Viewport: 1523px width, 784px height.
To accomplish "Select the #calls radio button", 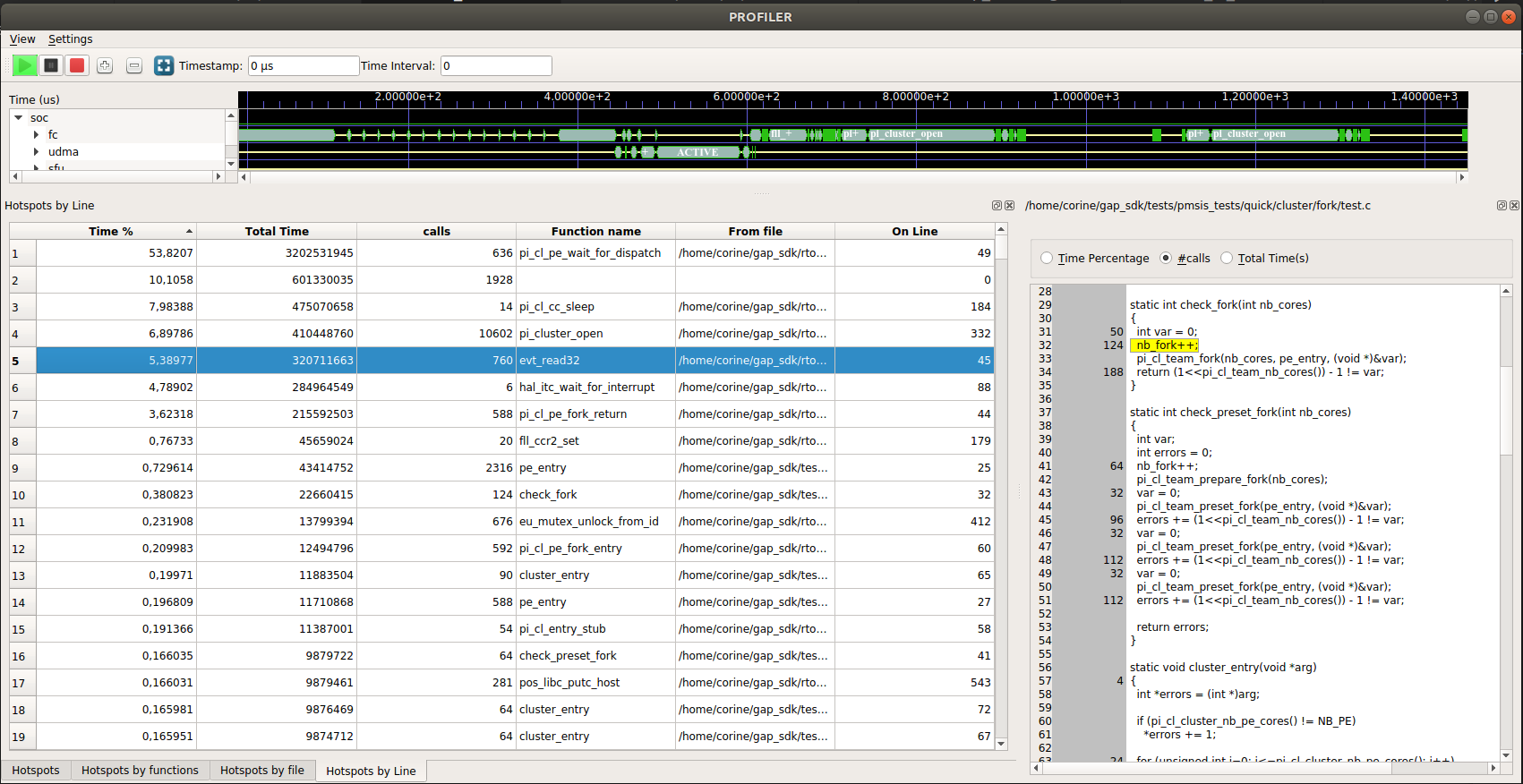I will (x=1166, y=258).
